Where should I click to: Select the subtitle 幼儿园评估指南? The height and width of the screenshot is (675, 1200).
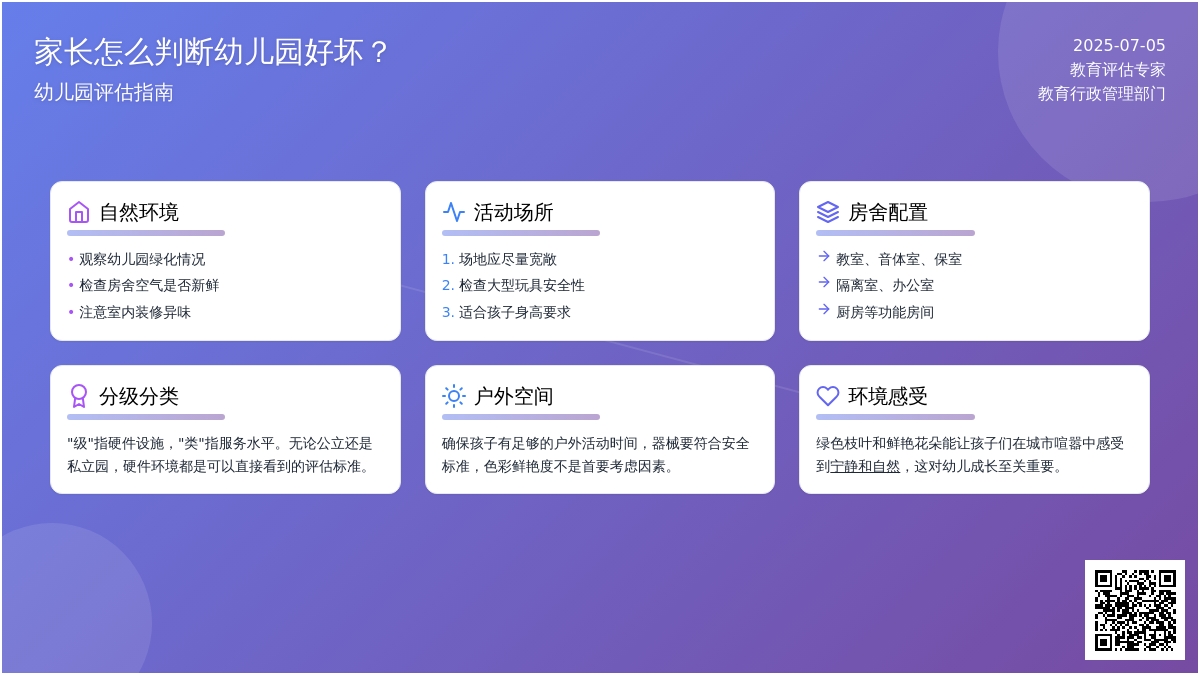pyautogui.click(x=104, y=92)
